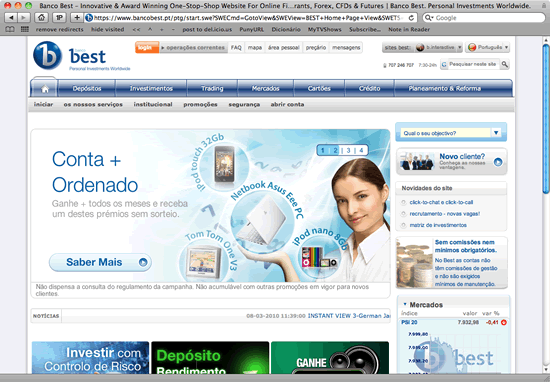Select institucional submenu item
Viewport: 550px width, 382px height.
(153, 105)
